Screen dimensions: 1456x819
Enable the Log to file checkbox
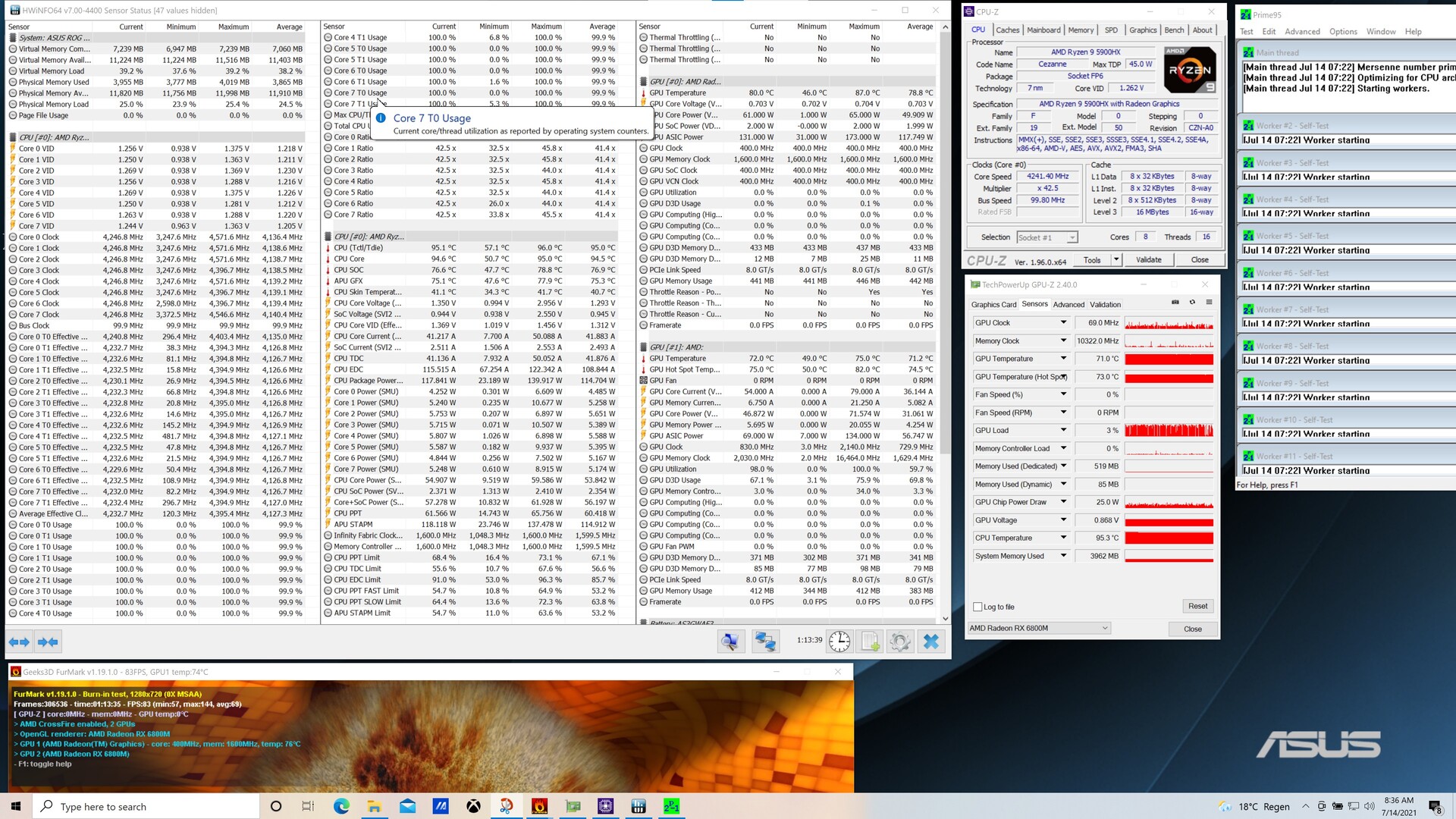978,607
